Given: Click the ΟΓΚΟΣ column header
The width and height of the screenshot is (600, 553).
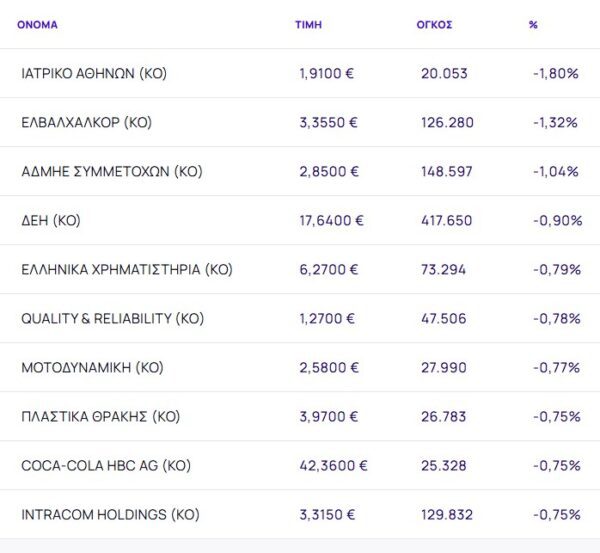Looking at the screenshot, I should click(x=434, y=25).
